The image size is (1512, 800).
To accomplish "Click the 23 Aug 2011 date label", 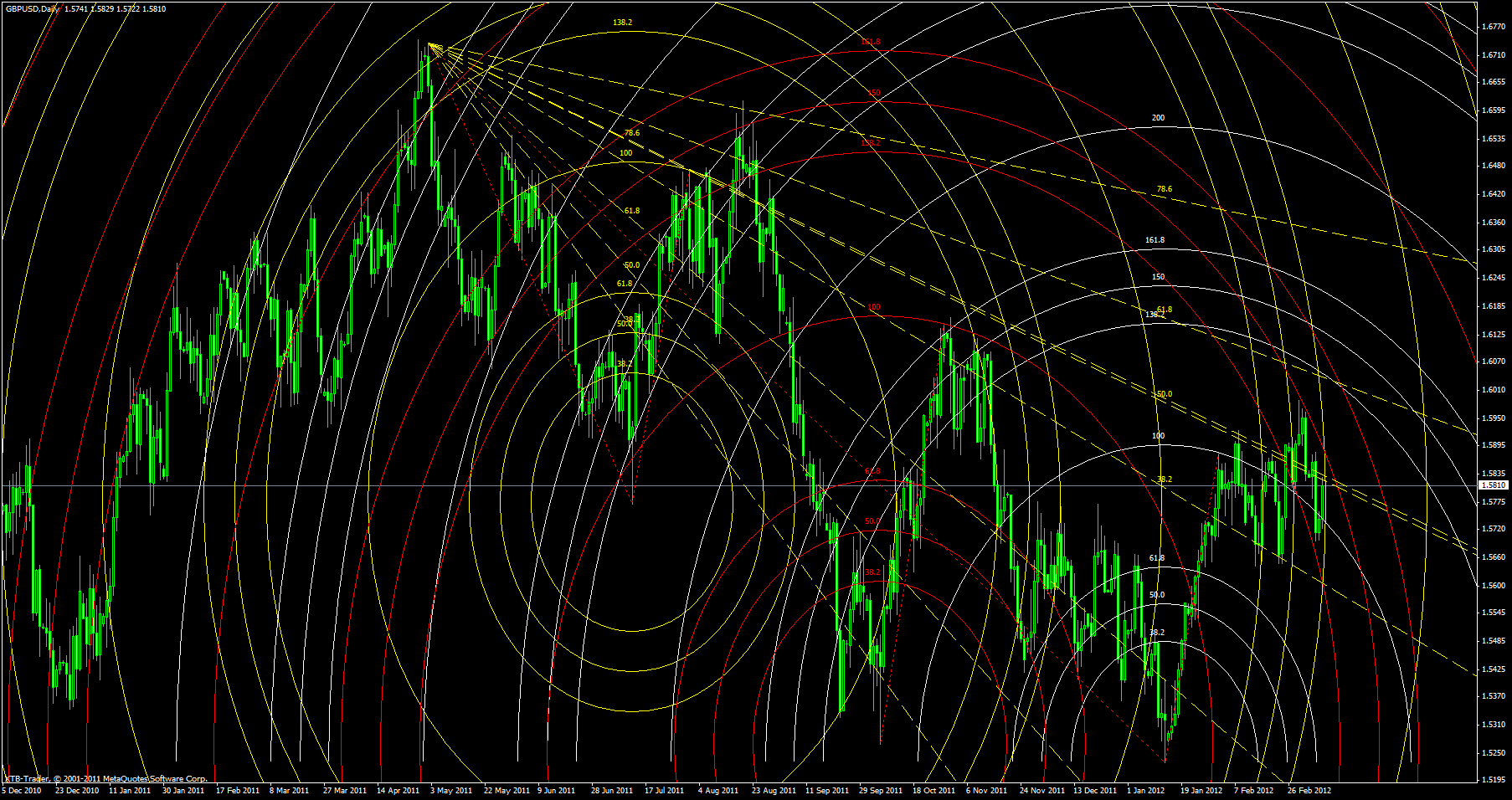I will point(773,790).
